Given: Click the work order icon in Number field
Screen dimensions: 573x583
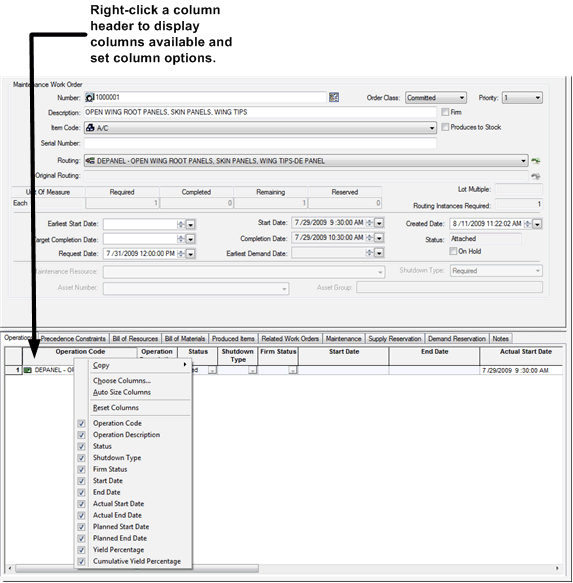Looking at the screenshot, I should (90, 97).
